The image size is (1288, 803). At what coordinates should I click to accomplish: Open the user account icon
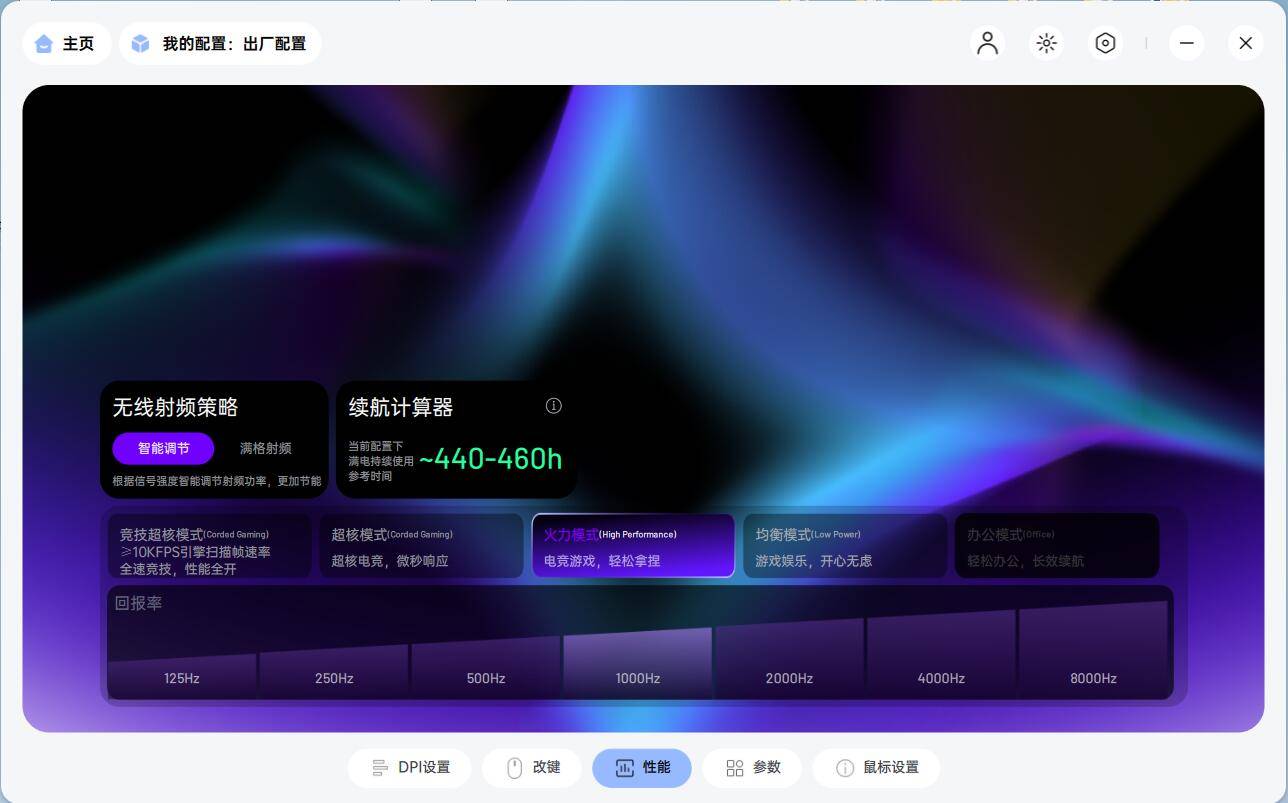tap(987, 43)
